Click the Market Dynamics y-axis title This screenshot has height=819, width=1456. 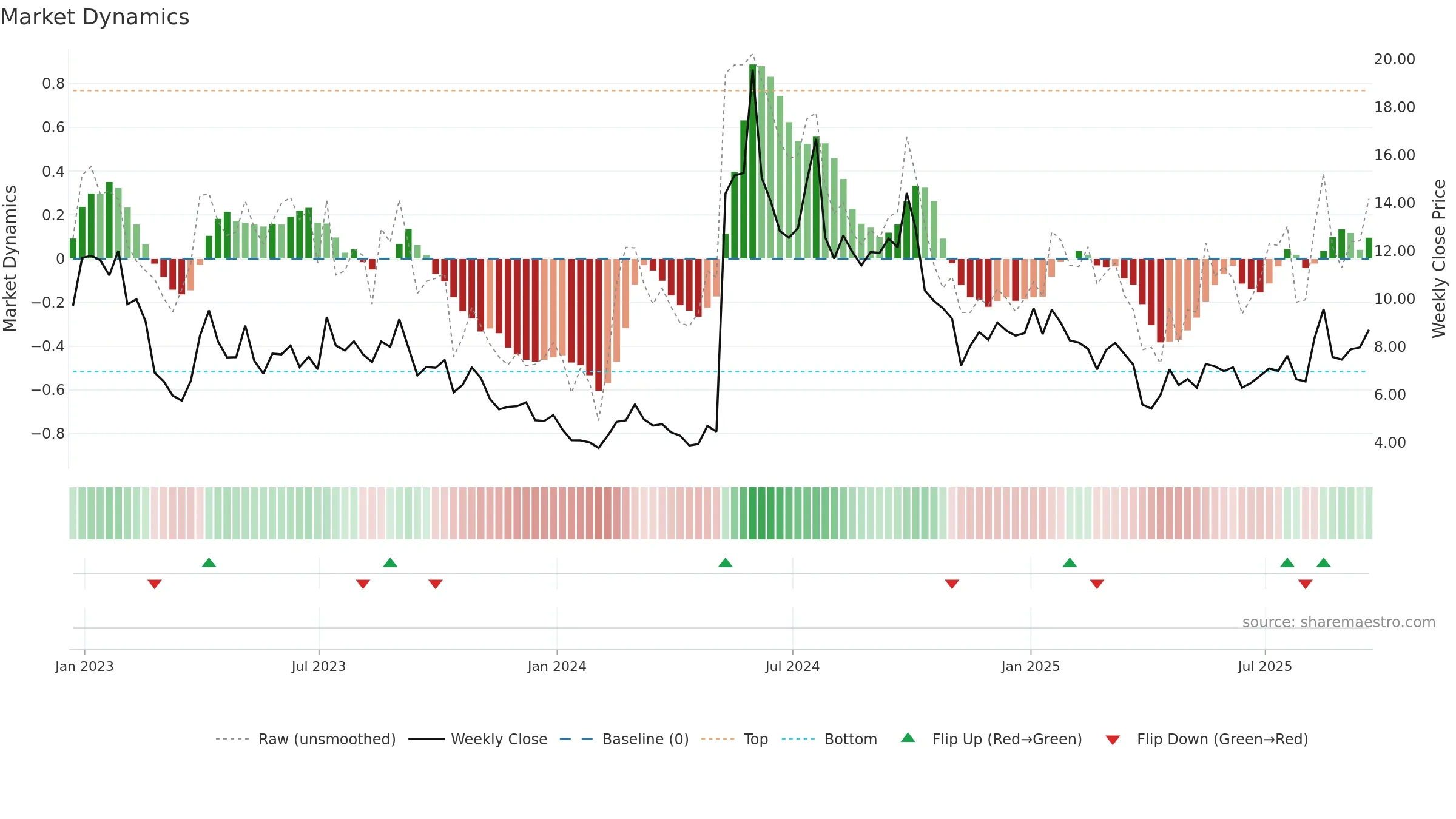10,258
